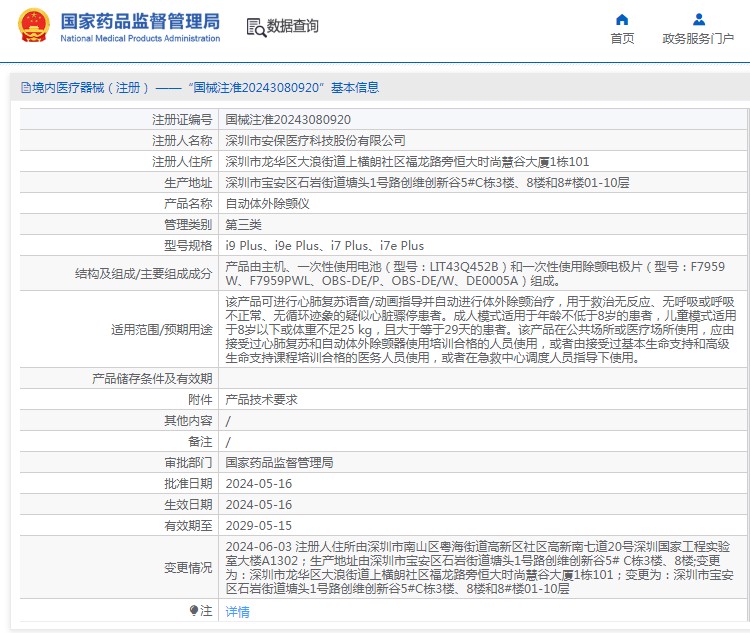Click the 审批部门 value 国家药品监督管理局
The image size is (750, 633).
point(279,462)
